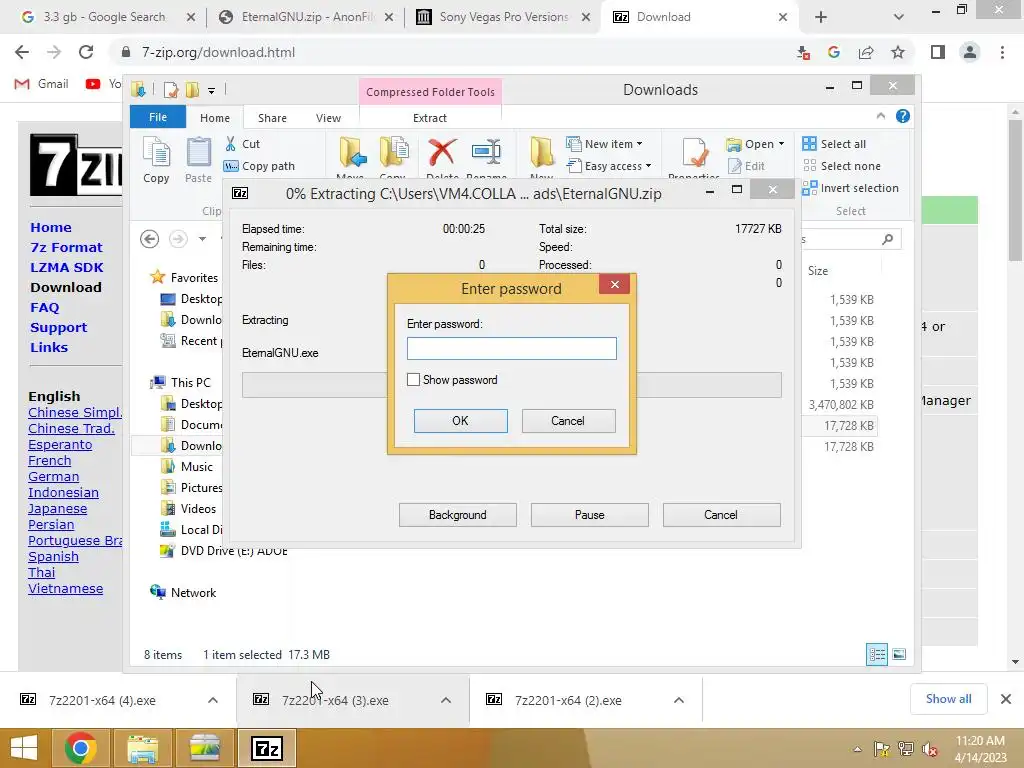Open options for 7z2201-x64 (3).exe download

click(446, 700)
